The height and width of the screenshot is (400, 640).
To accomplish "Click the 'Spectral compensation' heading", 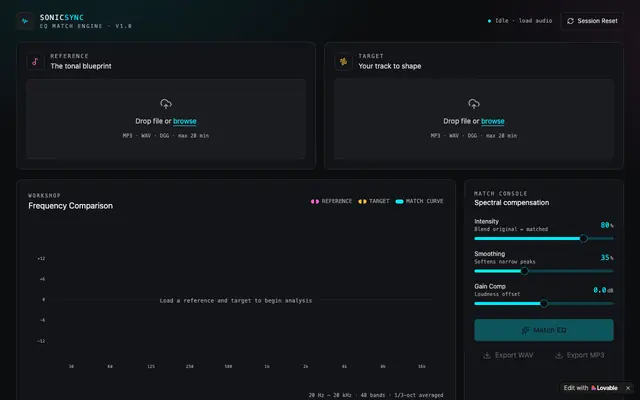I will [511, 203].
